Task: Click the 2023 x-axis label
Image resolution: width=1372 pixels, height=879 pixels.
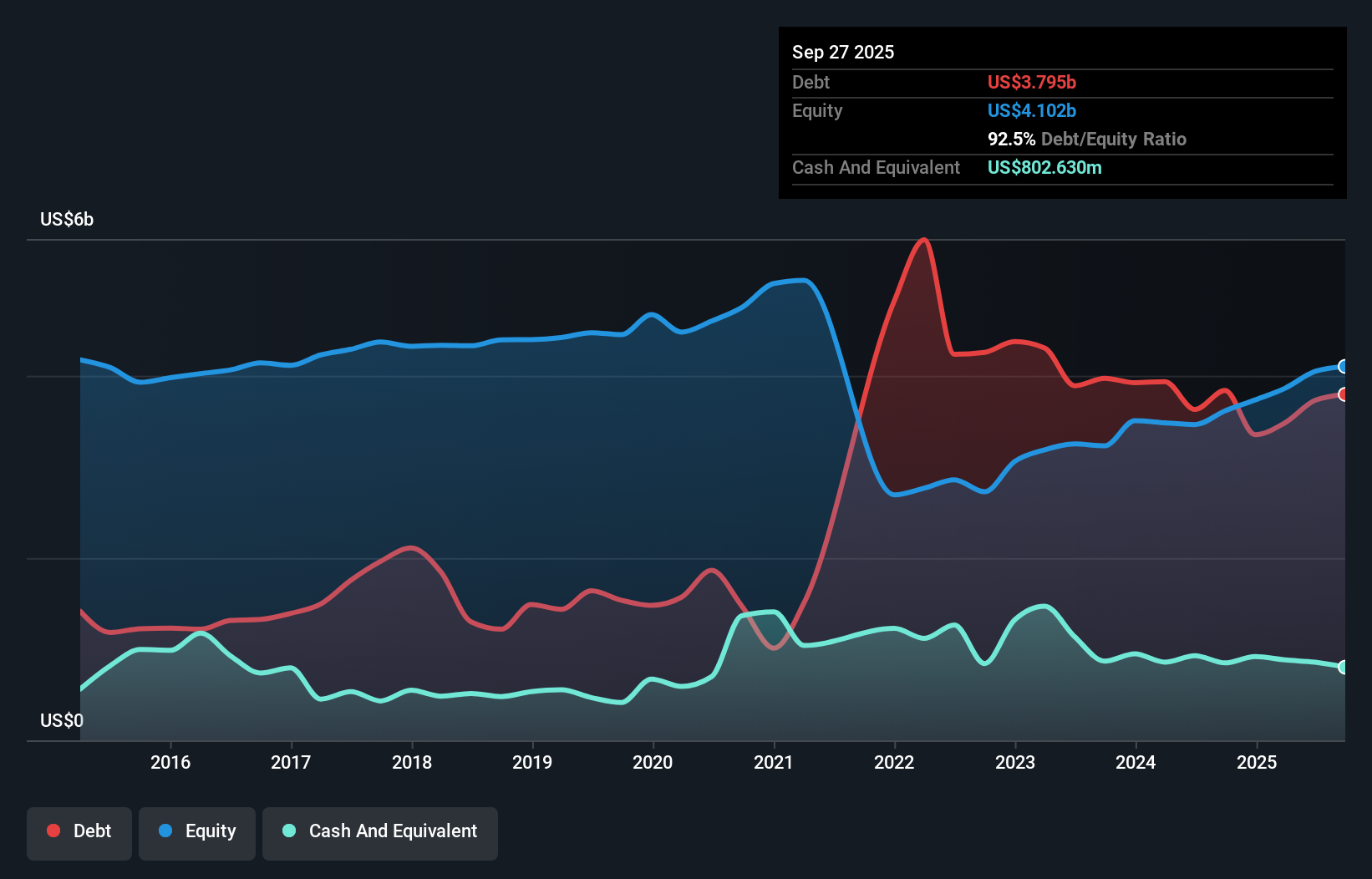Action: (x=1015, y=762)
